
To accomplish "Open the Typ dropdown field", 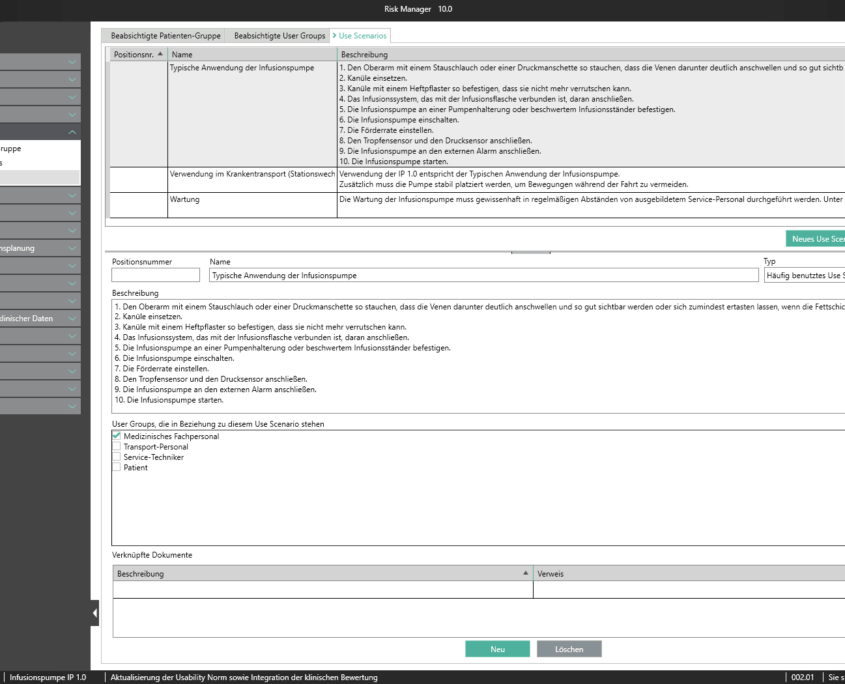I will pos(803,275).
